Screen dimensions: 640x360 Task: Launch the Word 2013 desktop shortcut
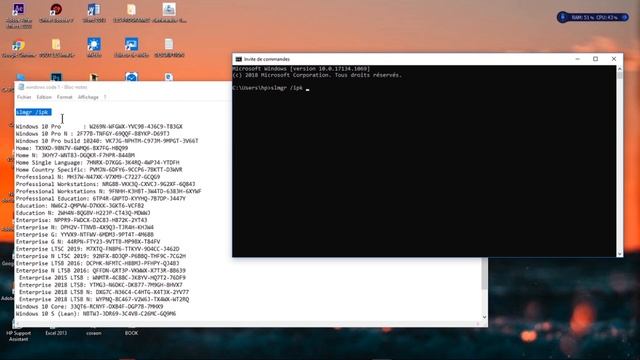point(94,9)
